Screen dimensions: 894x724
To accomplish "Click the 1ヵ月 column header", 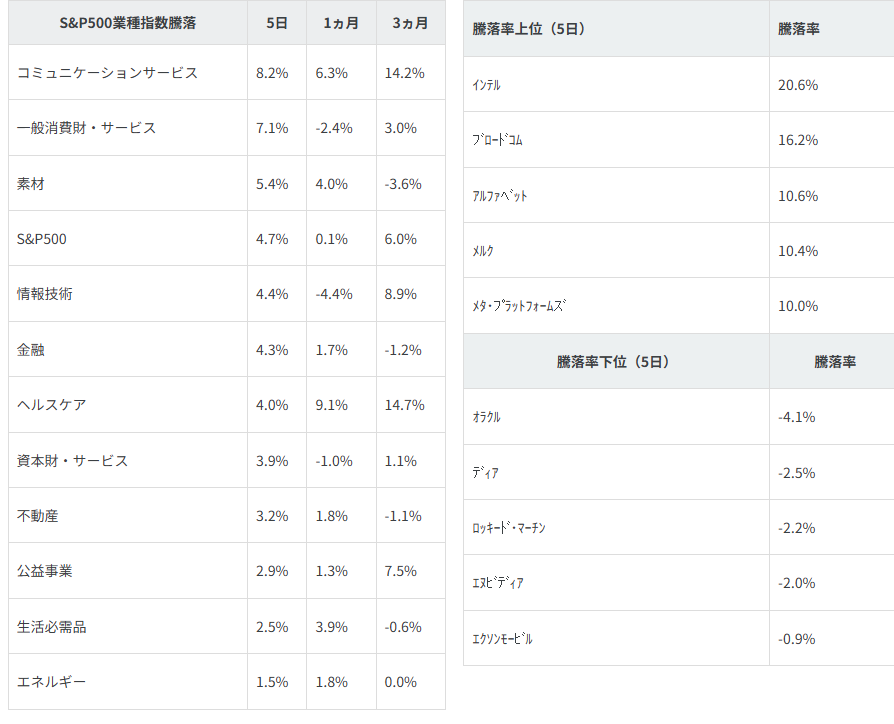I will 341,23.
